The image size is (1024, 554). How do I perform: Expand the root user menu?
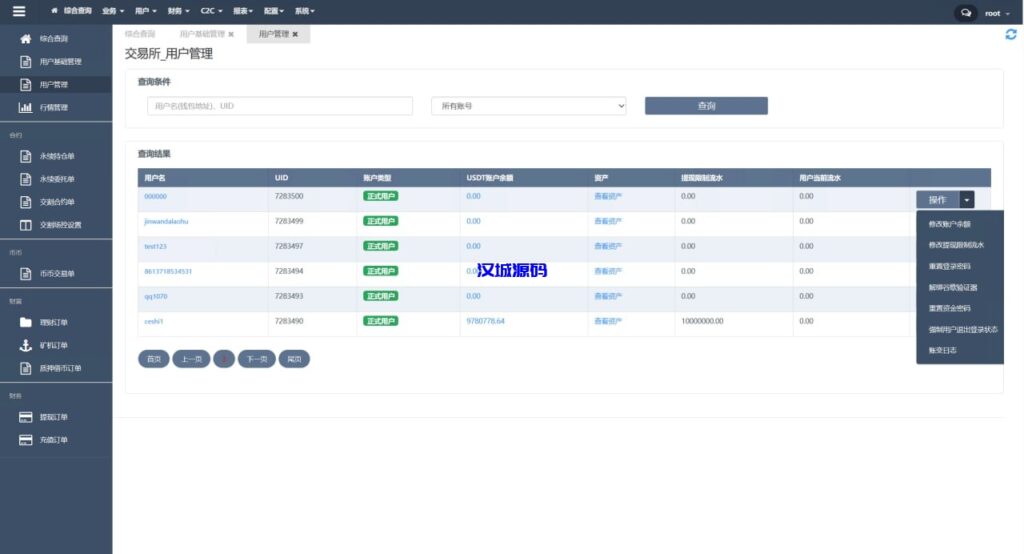tap(995, 13)
